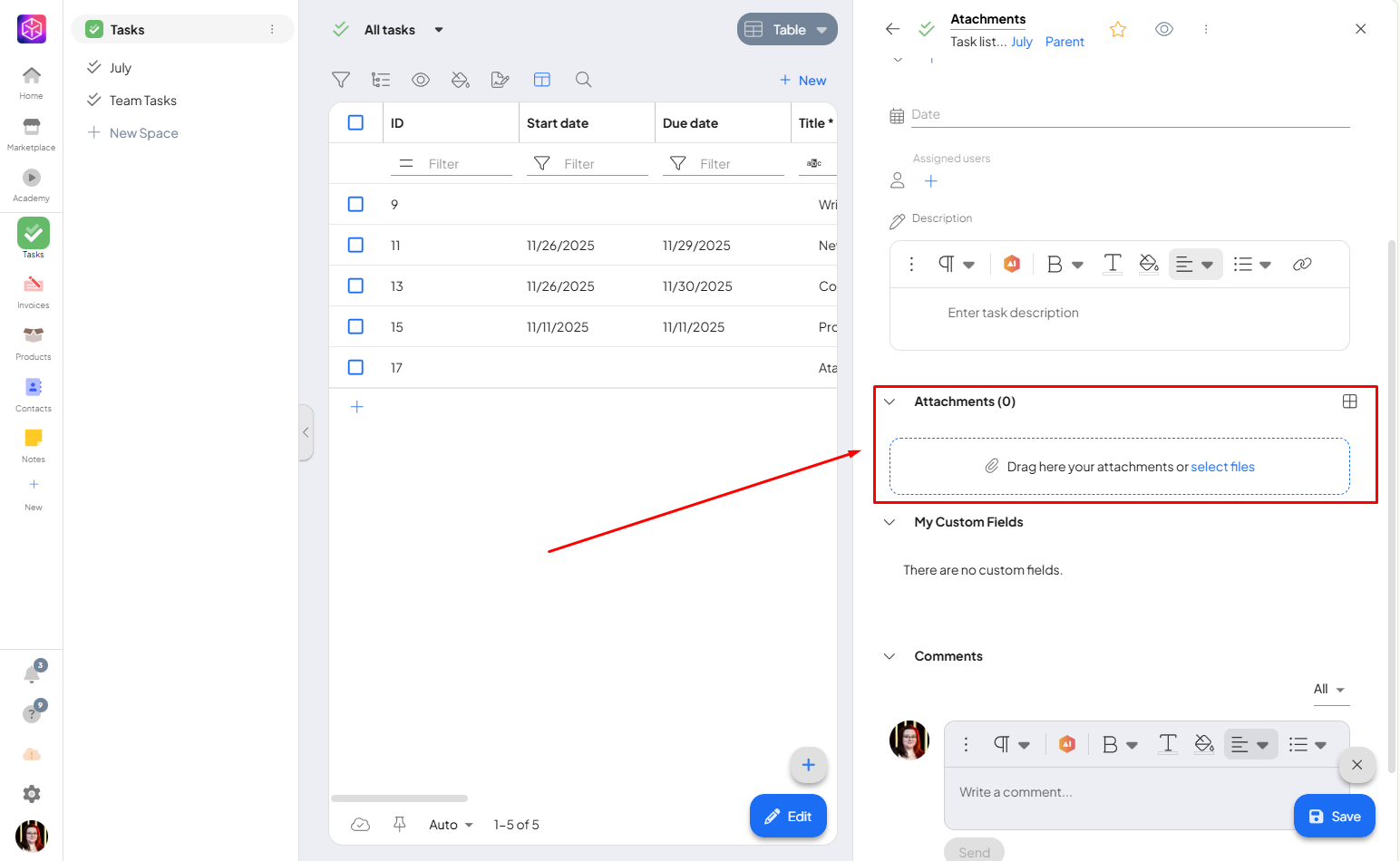Open notifications bell in sidebar
The height and width of the screenshot is (861, 1400).
point(32,674)
